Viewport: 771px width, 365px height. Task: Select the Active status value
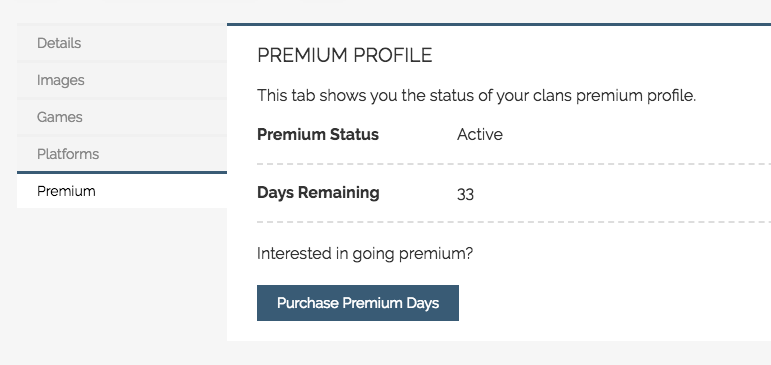(479, 134)
